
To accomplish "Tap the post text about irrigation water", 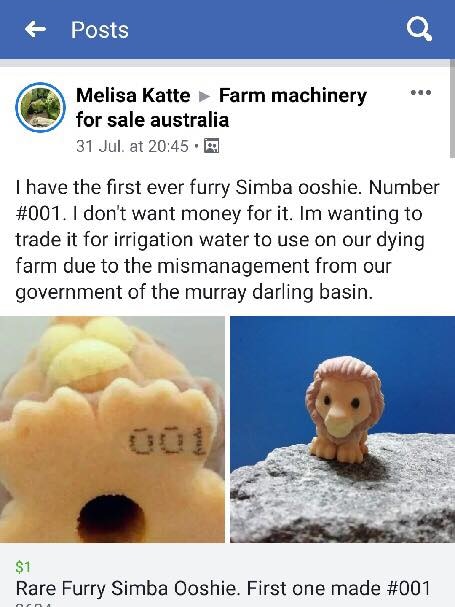I will click(x=227, y=240).
